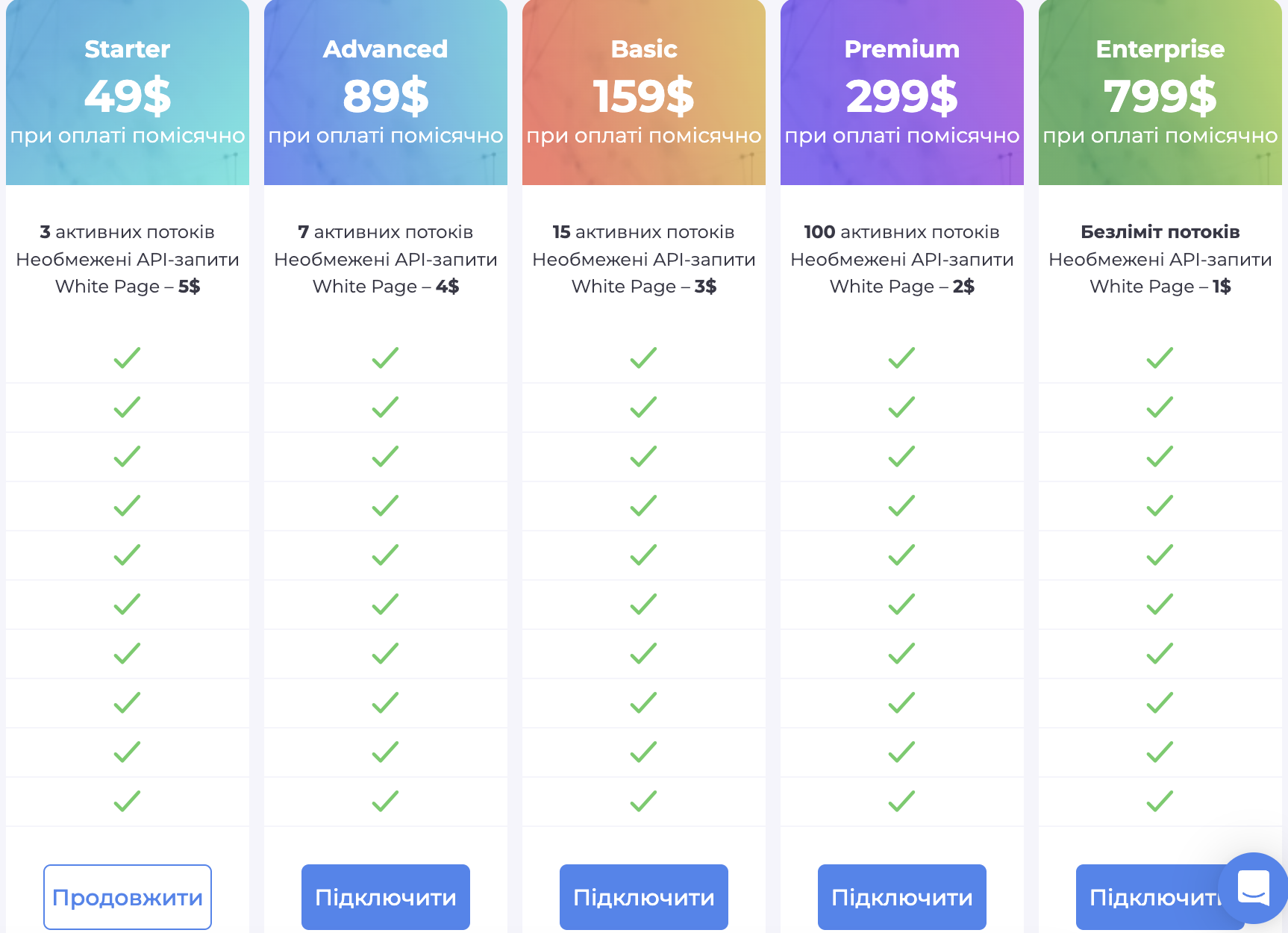Click the Продовжити button under Starter
Viewport: 1288px width, 933px height.
point(128,896)
